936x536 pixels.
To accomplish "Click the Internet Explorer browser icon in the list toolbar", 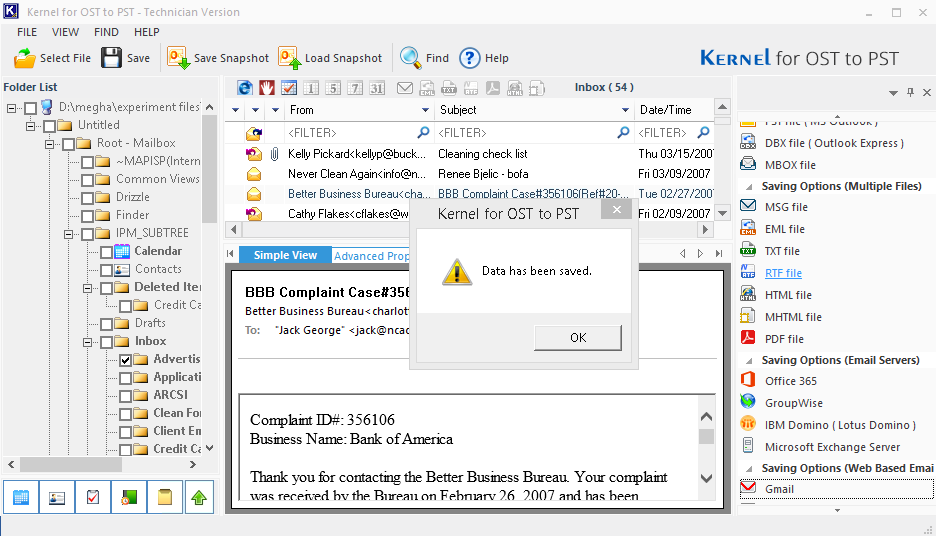I will (x=245, y=88).
